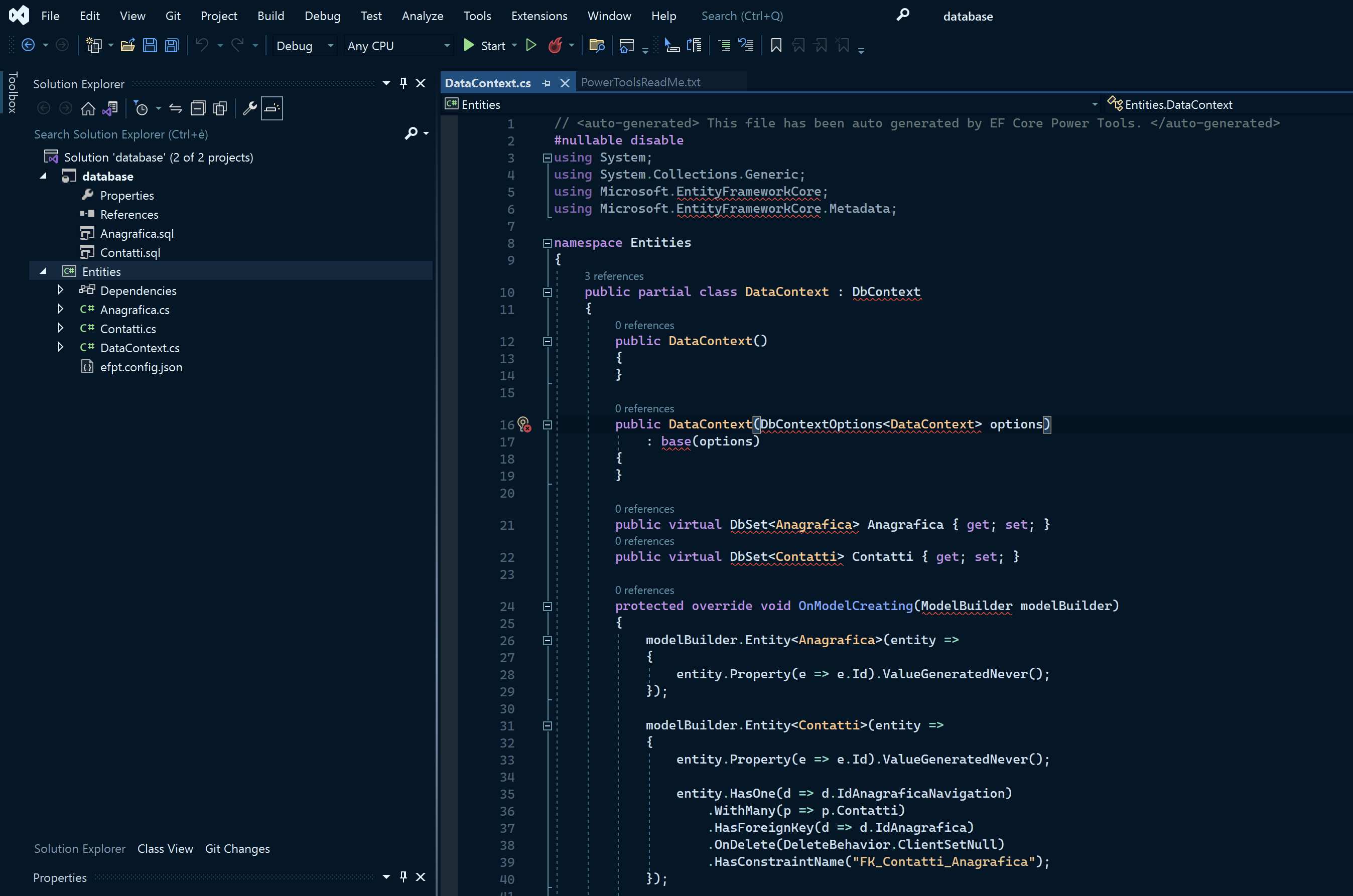Click the Hot Reload flame icon
Image resolution: width=1353 pixels, height=896 pixels.
555,46
